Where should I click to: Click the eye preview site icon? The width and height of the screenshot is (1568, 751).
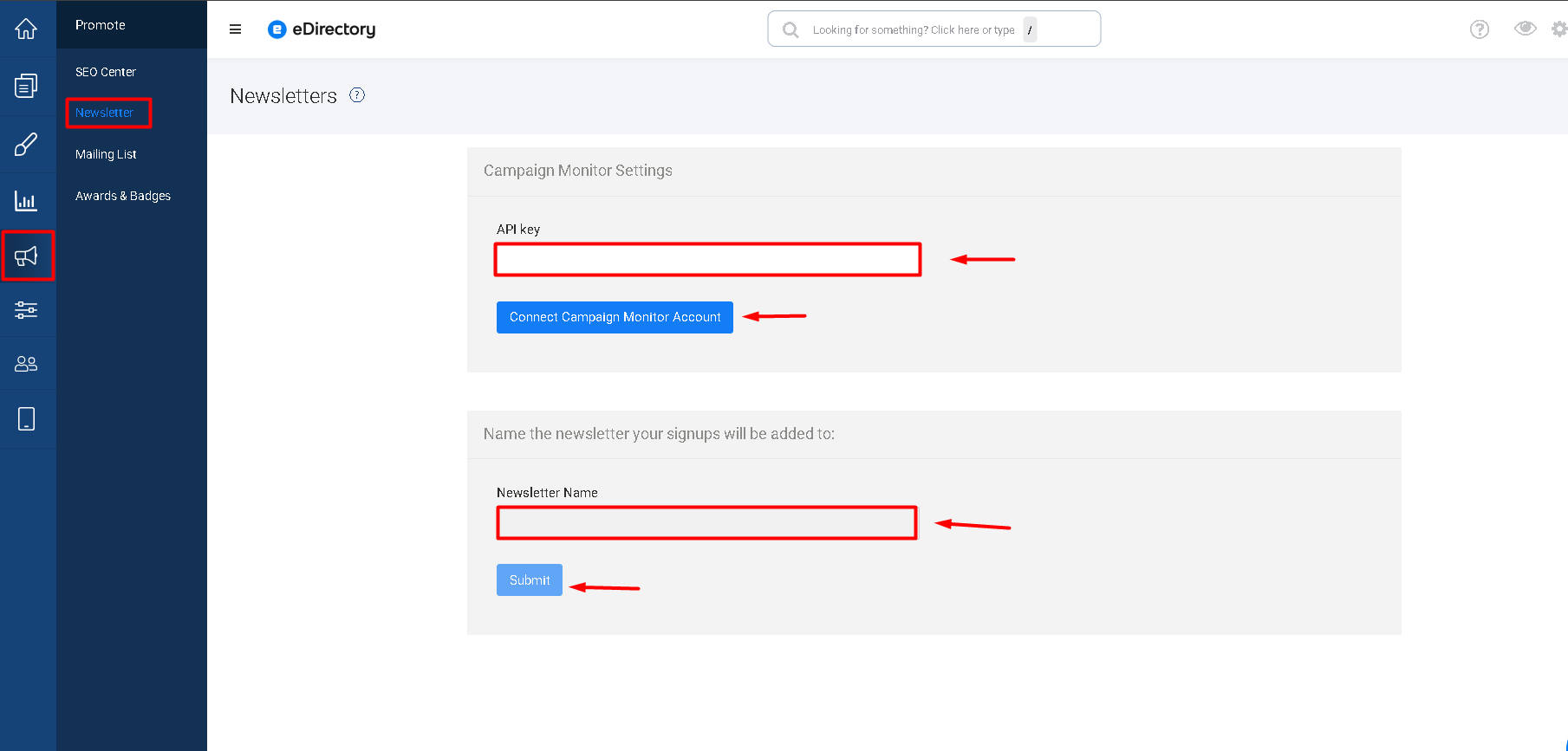(x=1526, y=29)
